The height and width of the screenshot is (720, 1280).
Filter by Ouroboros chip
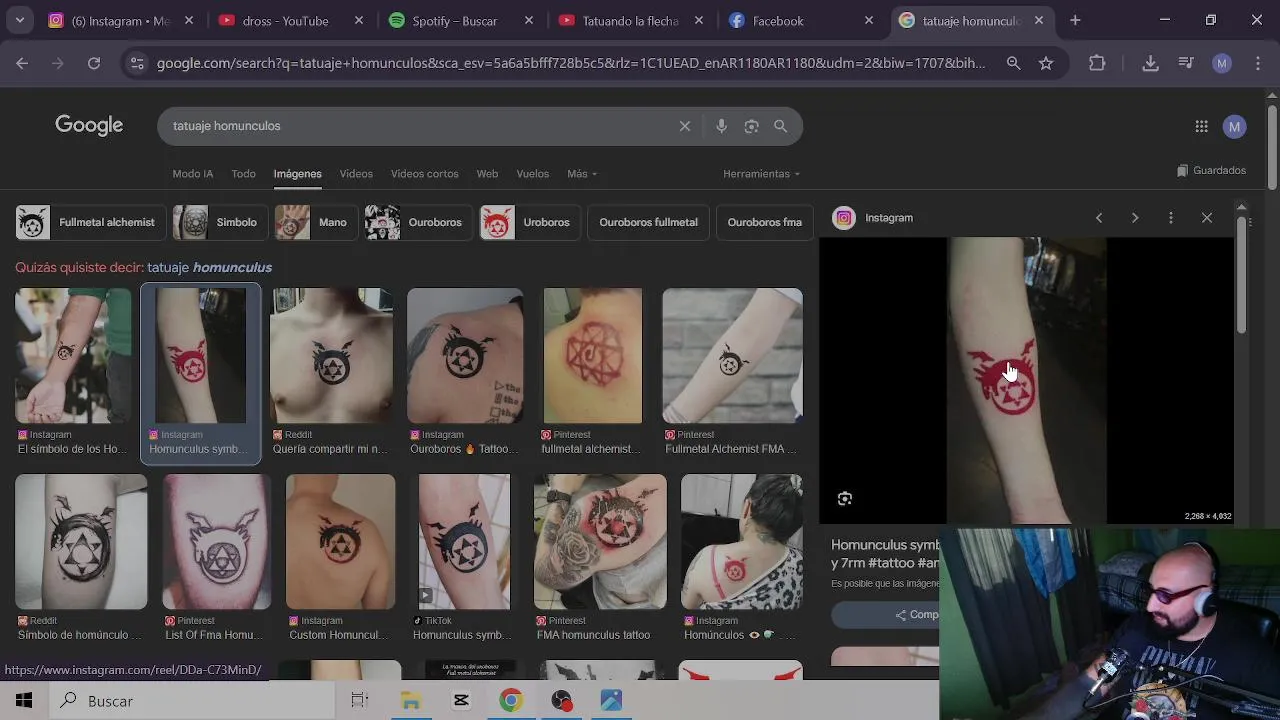[x=418, y=222]
